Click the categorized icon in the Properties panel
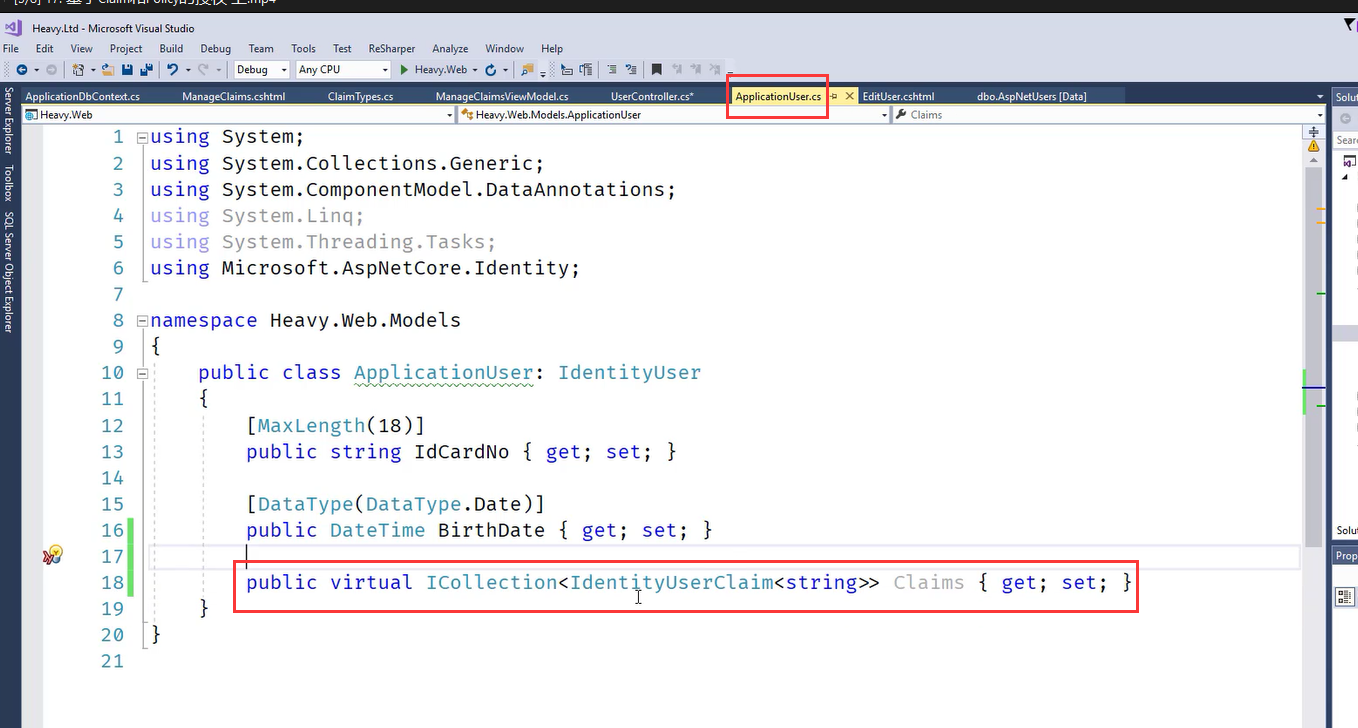The image size is (1358, 728). (1345, 597)
